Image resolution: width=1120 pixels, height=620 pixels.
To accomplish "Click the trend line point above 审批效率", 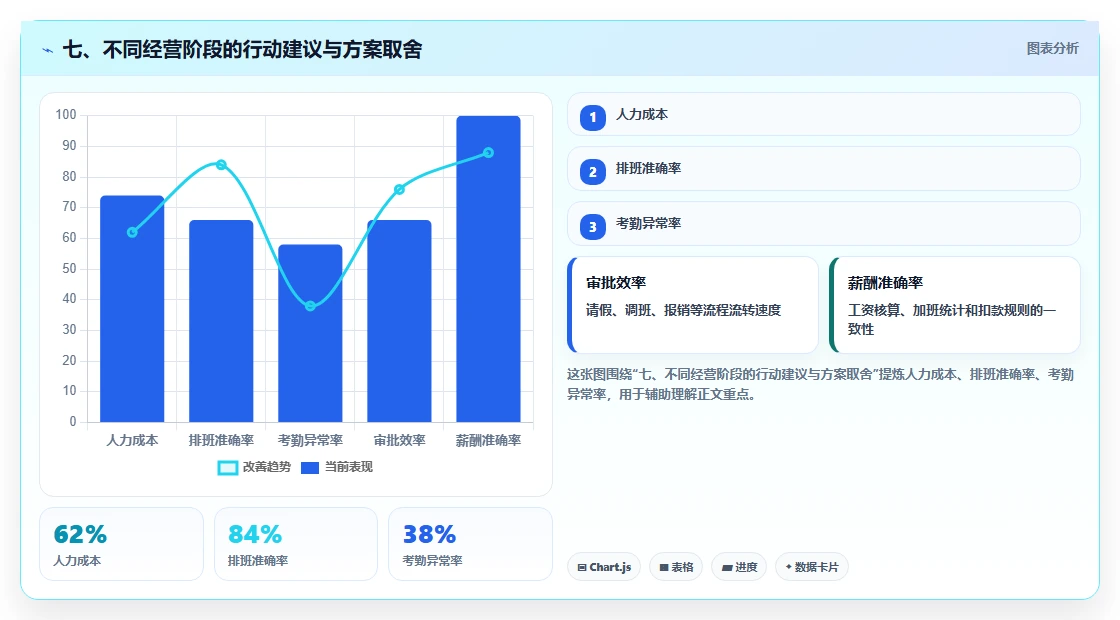I will point(399,189).
